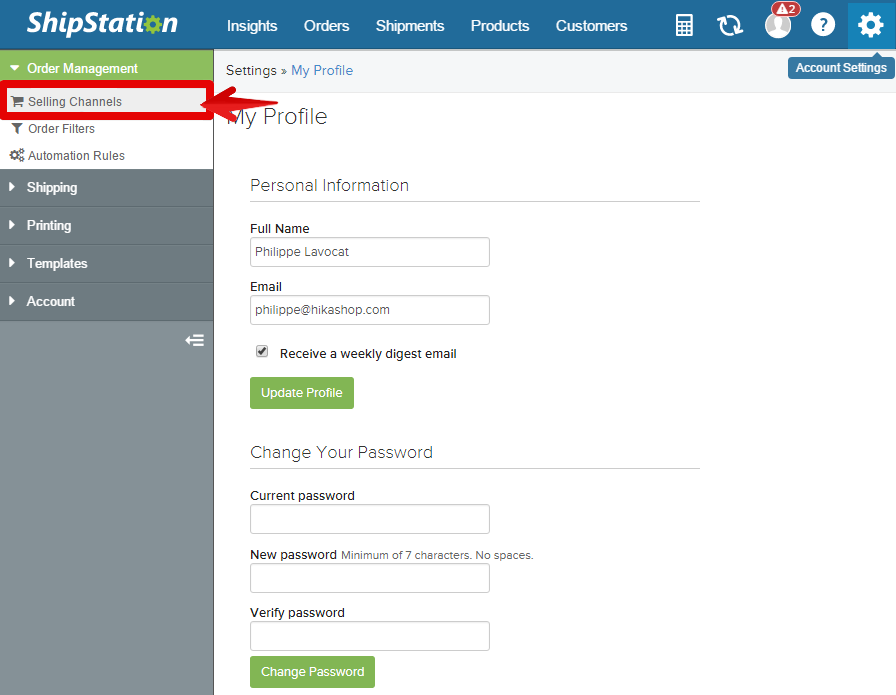Expand the Printing section
This screenshot has width=896, height=695.
click(x=106, y=225)
